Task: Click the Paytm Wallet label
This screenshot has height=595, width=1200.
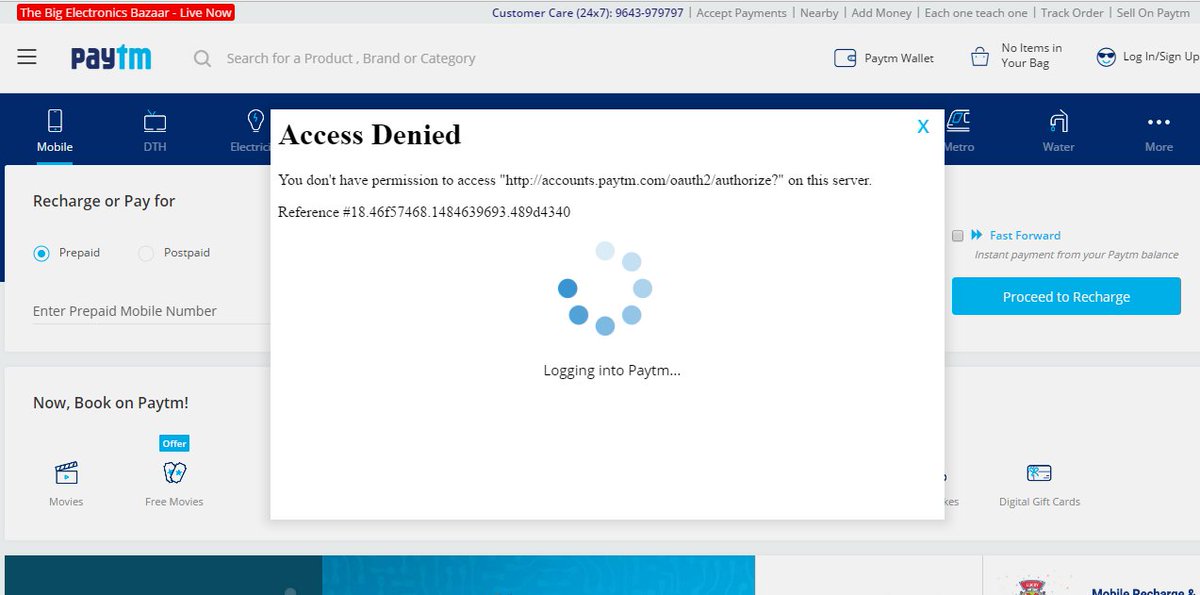Action: point(899,58)
